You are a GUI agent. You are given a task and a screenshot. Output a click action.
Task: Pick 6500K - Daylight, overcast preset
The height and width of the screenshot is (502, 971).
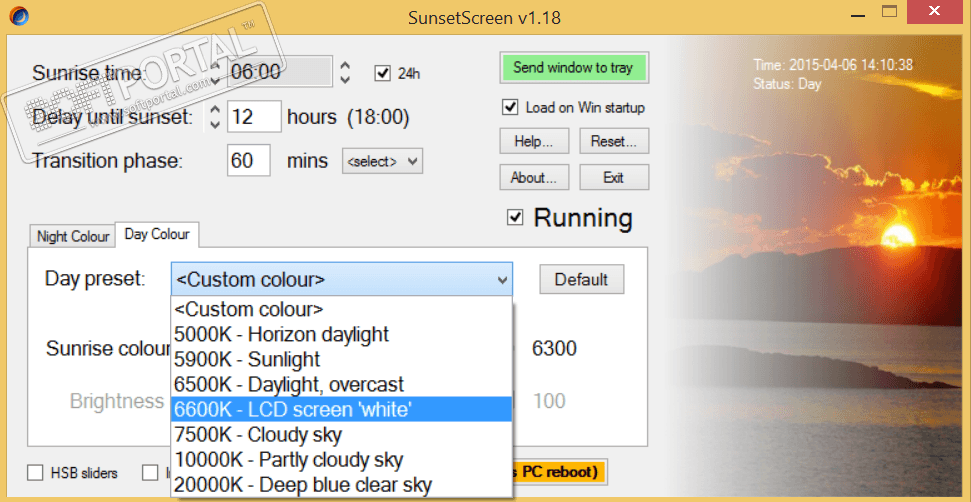tap(342, 384)
